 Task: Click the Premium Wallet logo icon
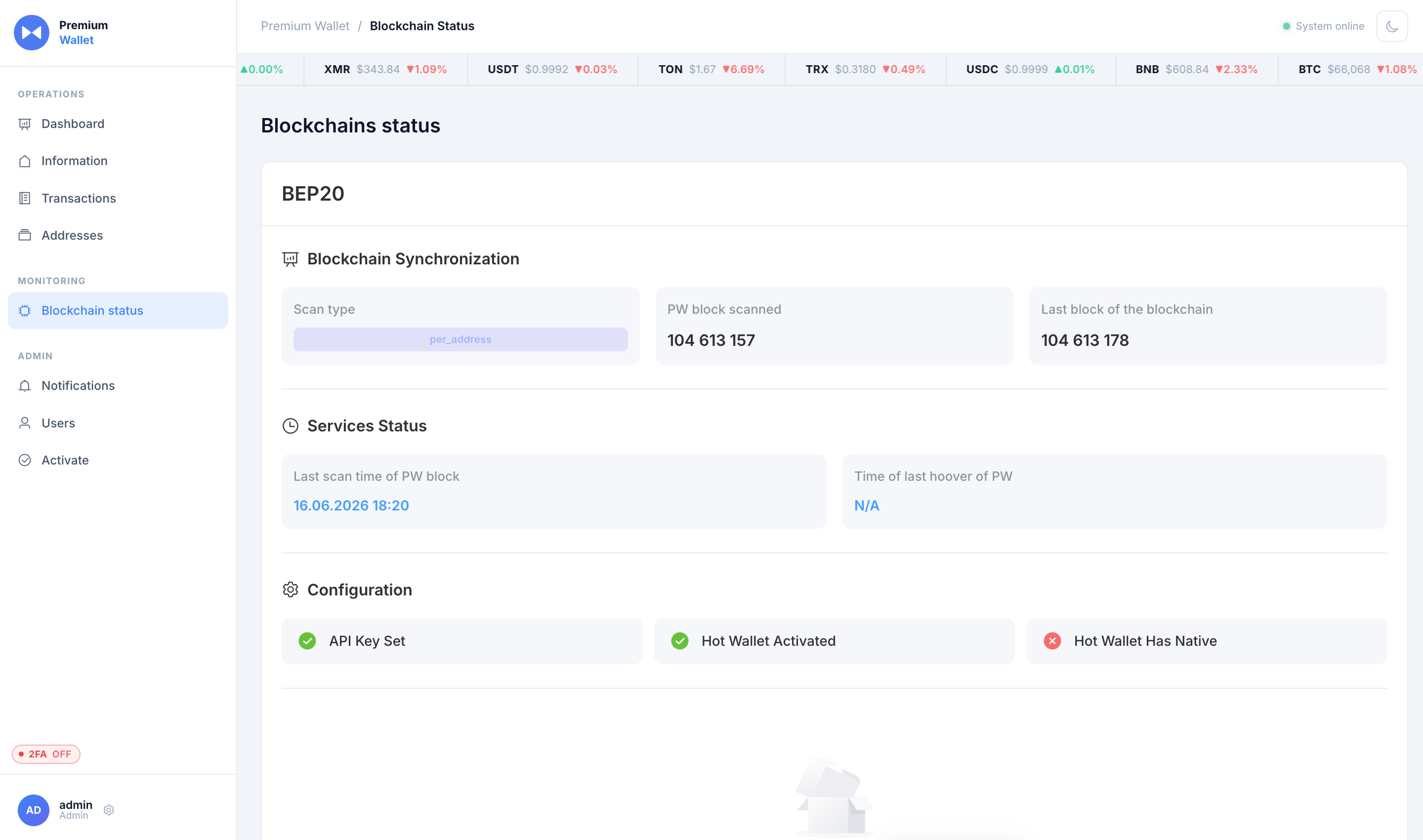[x=31, y=32]
